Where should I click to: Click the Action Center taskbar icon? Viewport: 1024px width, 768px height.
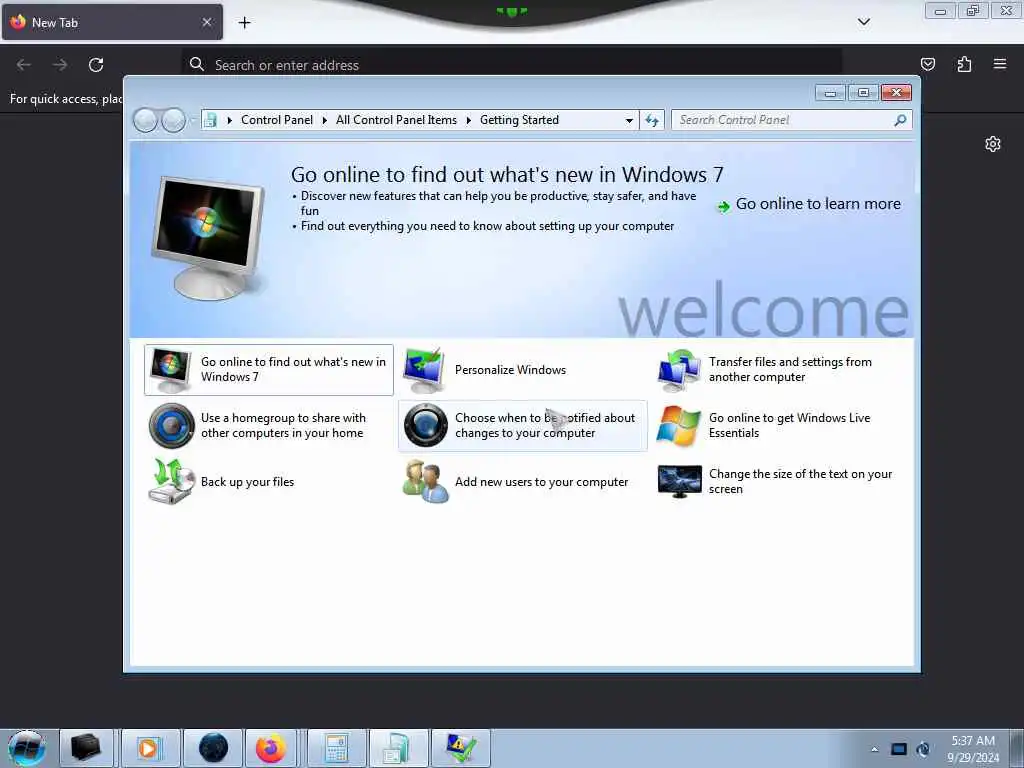(x=460, y=748)
